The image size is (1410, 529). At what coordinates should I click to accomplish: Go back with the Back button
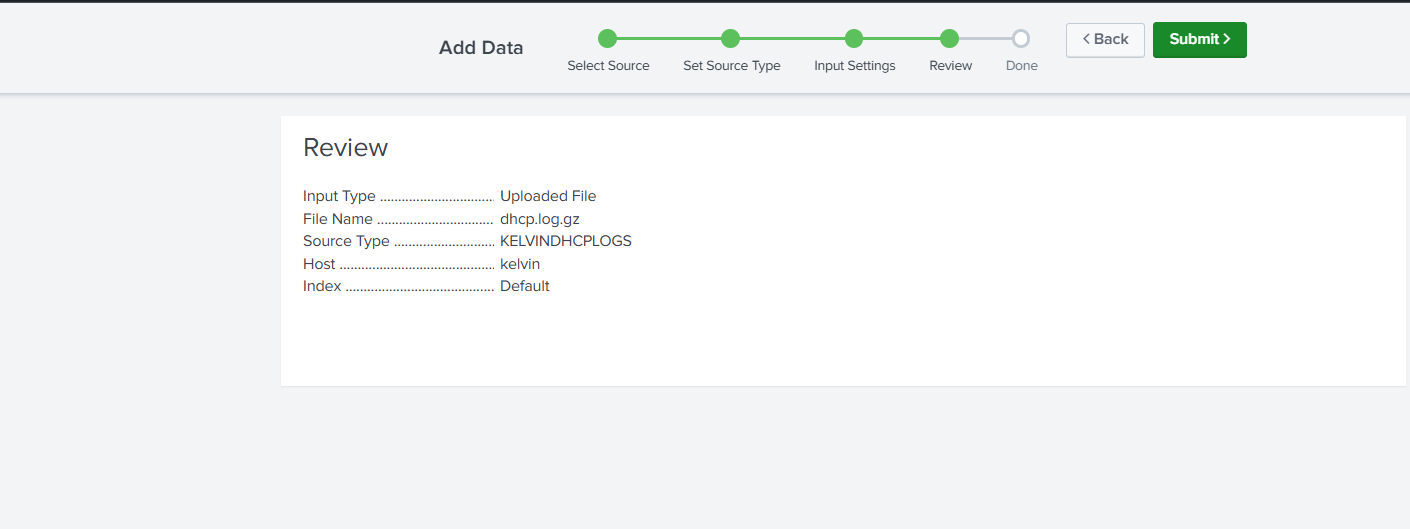[x=1105, y=40]
